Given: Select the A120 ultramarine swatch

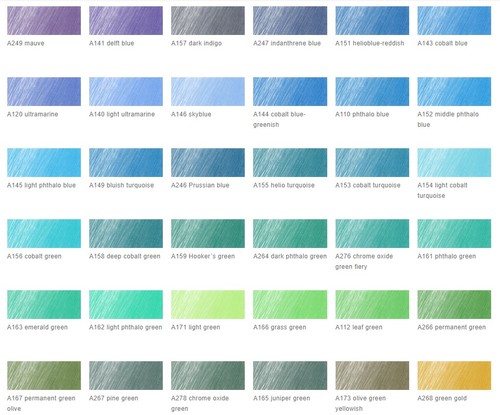Looking at the screenshot, I should coord(44,91).
